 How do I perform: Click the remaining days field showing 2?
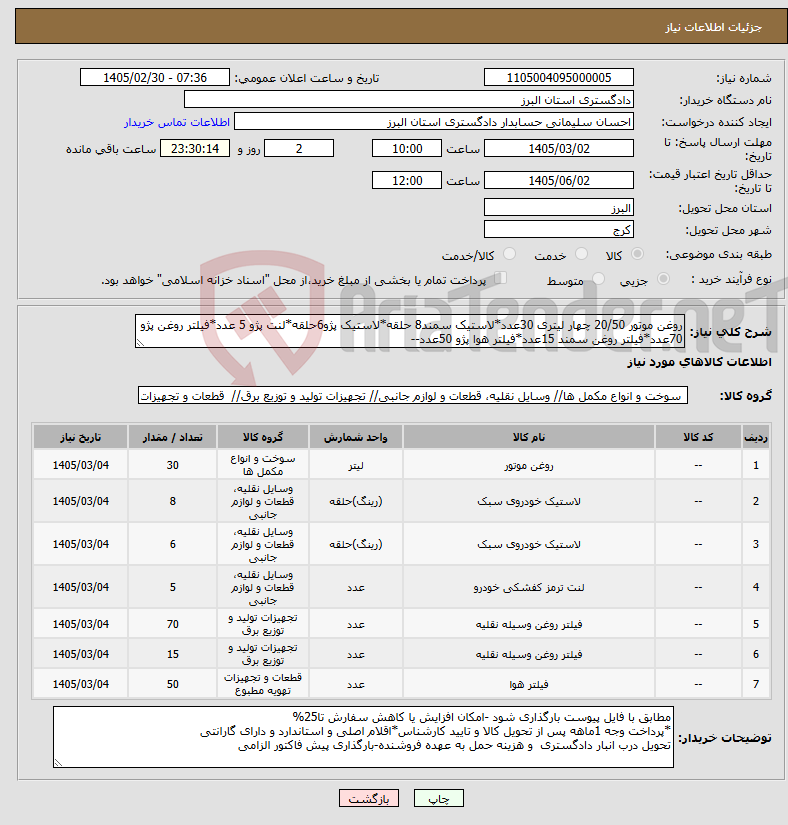pos(299,148)
